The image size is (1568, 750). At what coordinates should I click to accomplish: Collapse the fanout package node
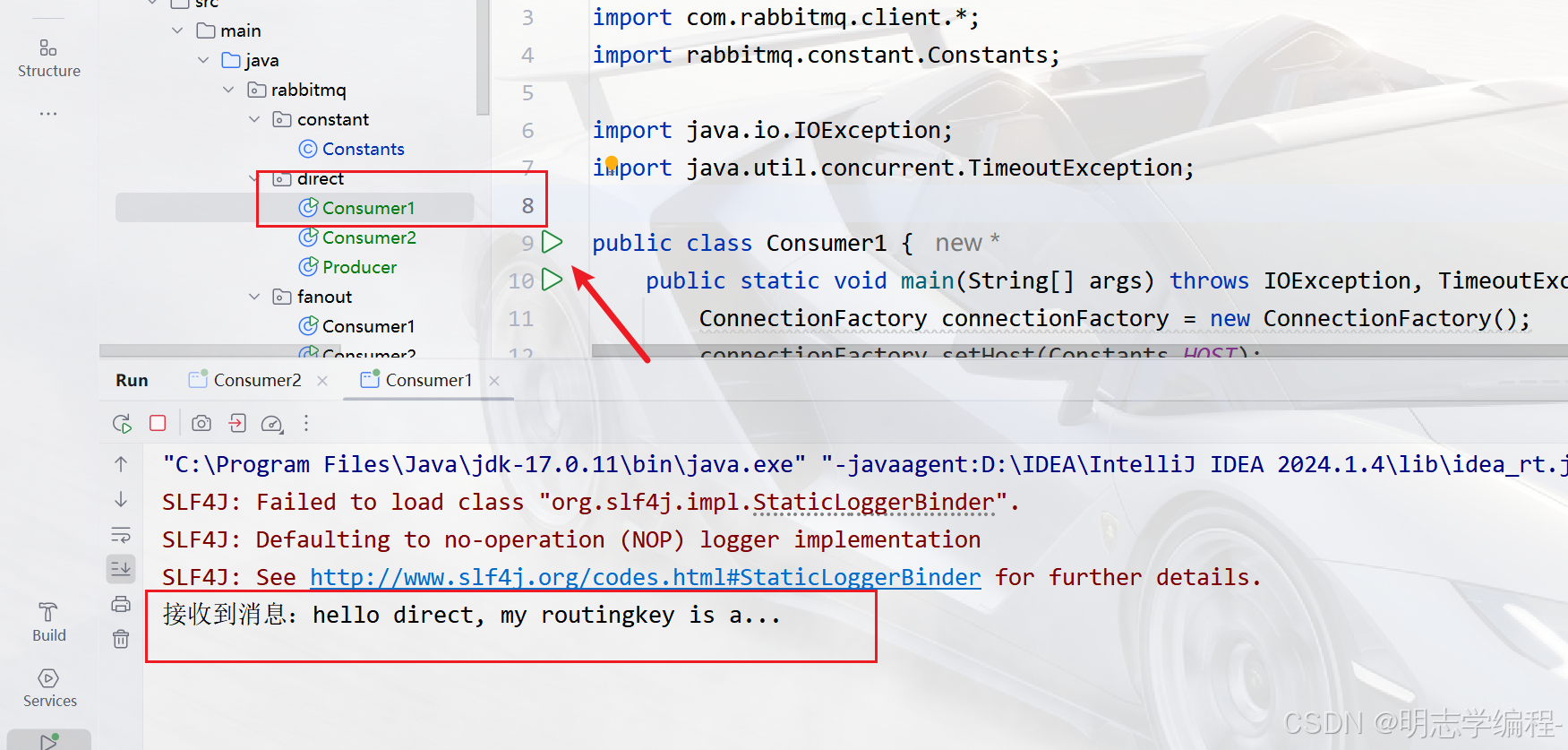[x=254, y=297]
